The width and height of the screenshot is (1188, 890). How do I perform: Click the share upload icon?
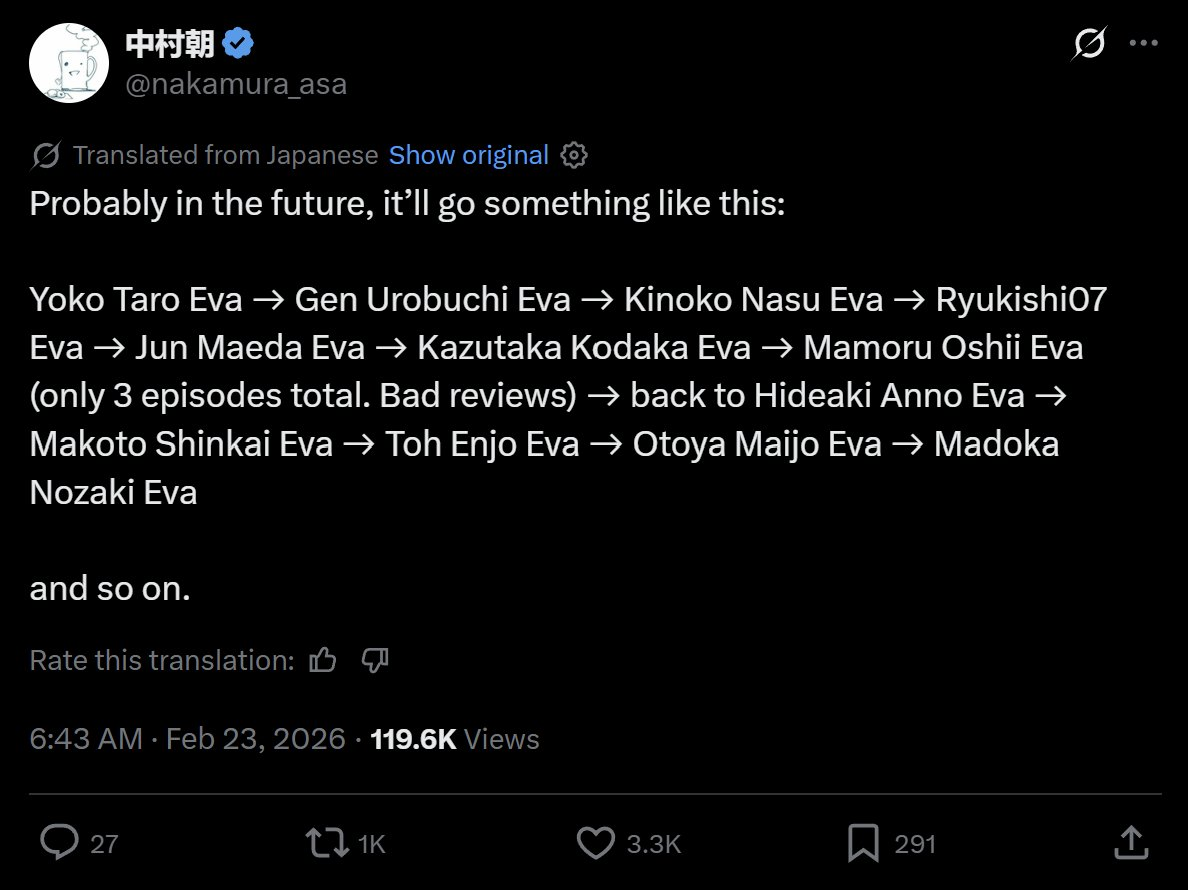coord(1131,842)
